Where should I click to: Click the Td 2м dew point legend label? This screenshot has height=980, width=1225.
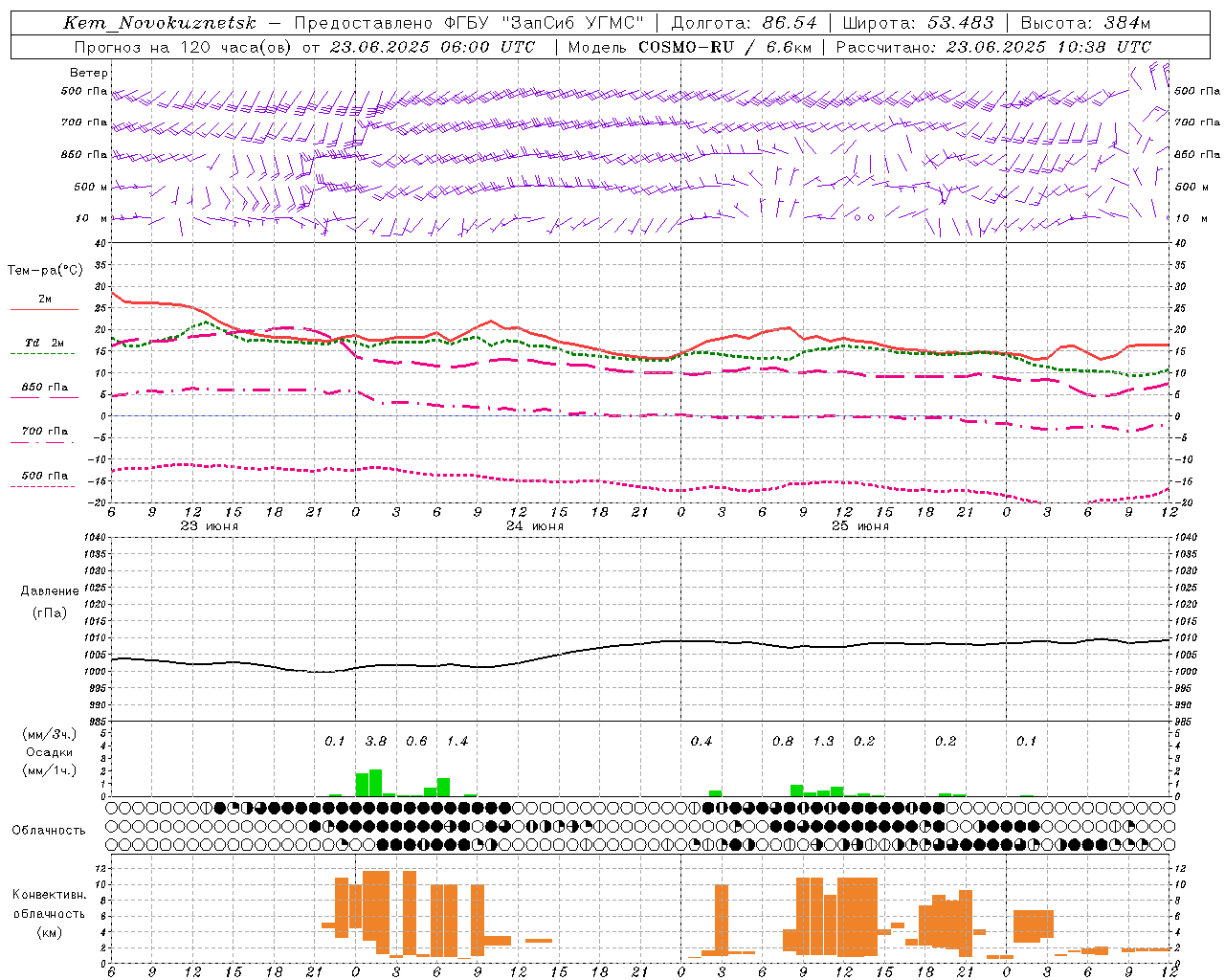click(45, 343)
